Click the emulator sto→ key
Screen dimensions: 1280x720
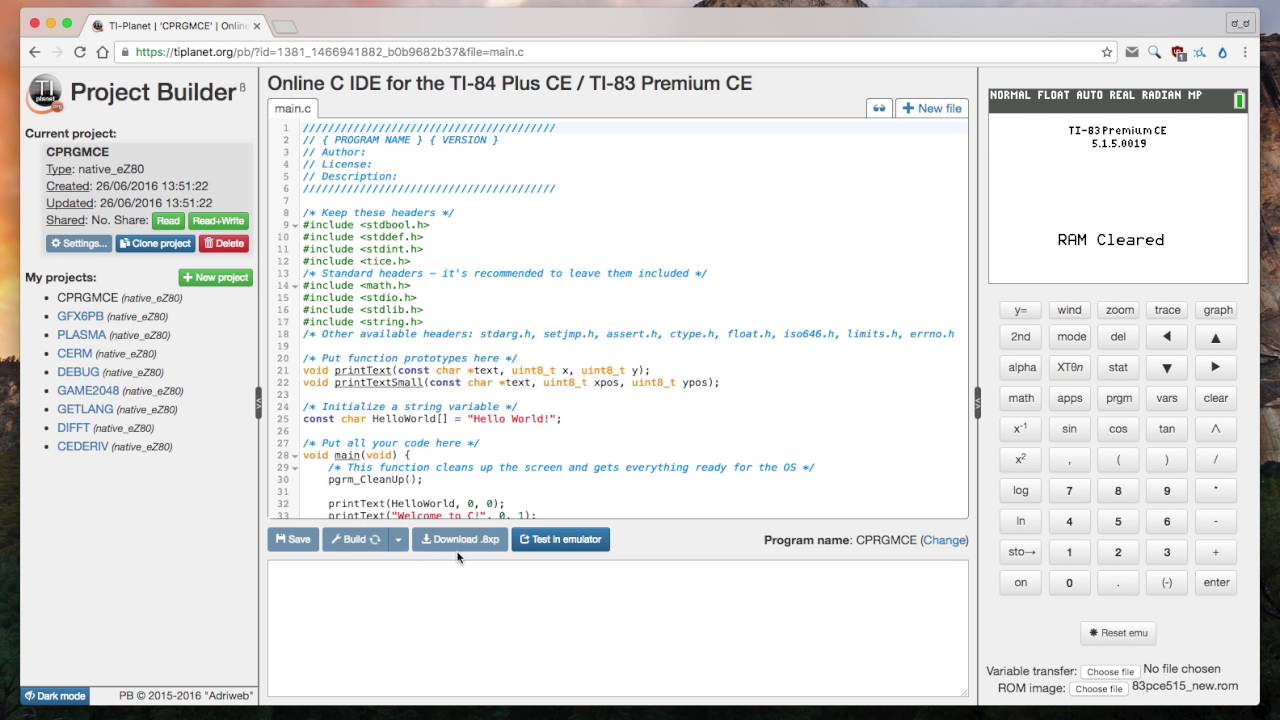pyautogui.click(x=1021, y=552)
